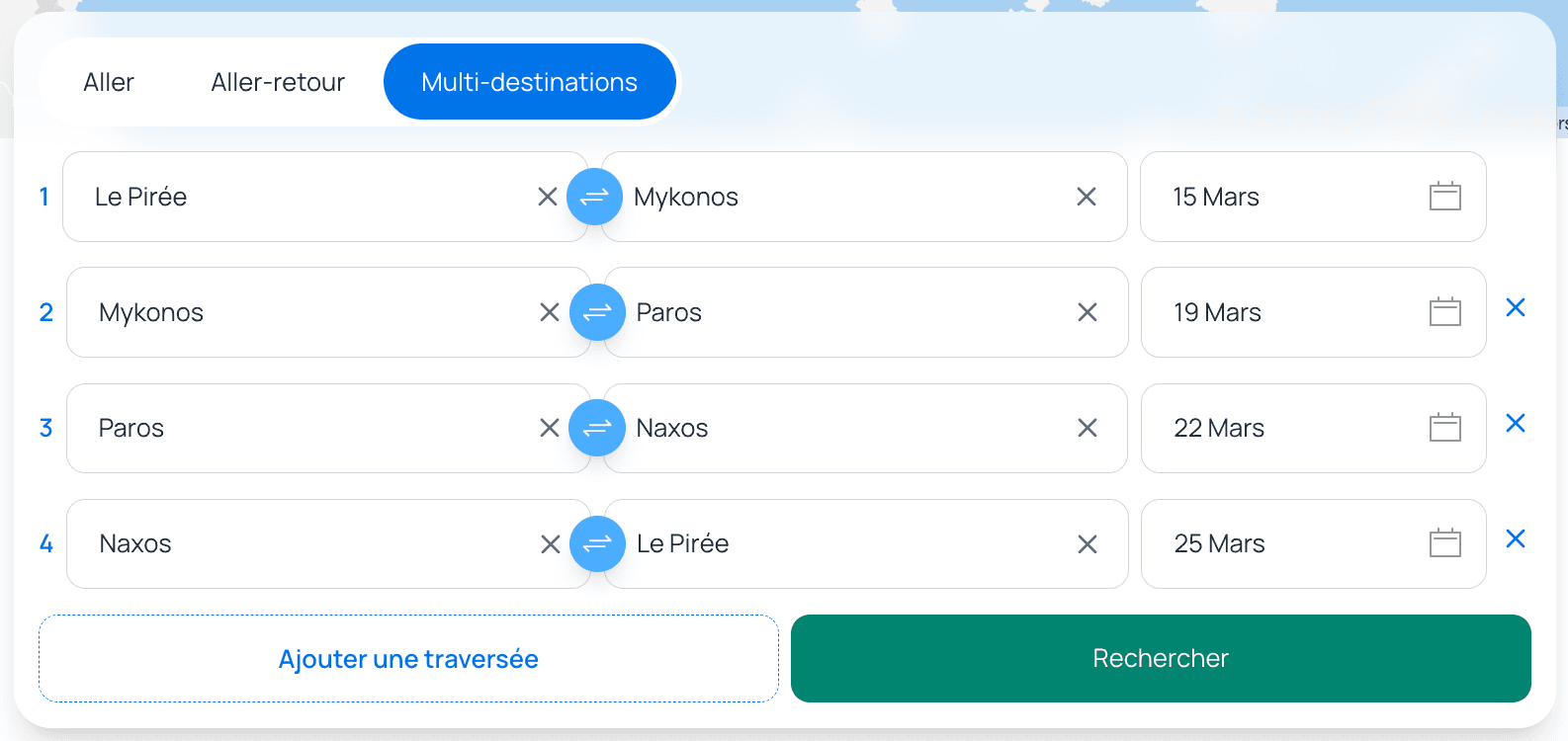
Task: Clear Le Pirée departure in crossing 1
Action: click(548, 197)
